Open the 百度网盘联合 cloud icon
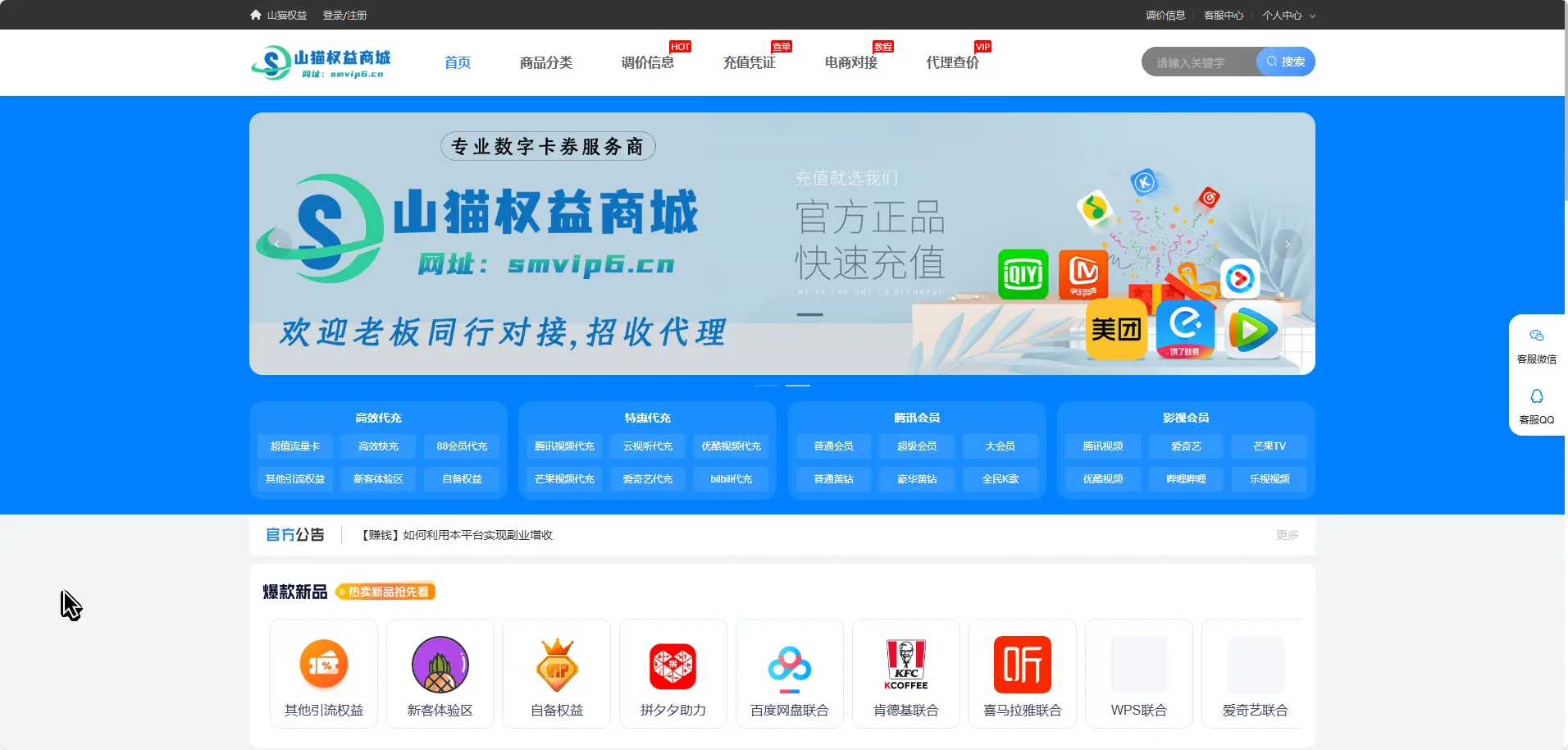The width and height of the screenshot is (1568, 750). coord(789,665)
